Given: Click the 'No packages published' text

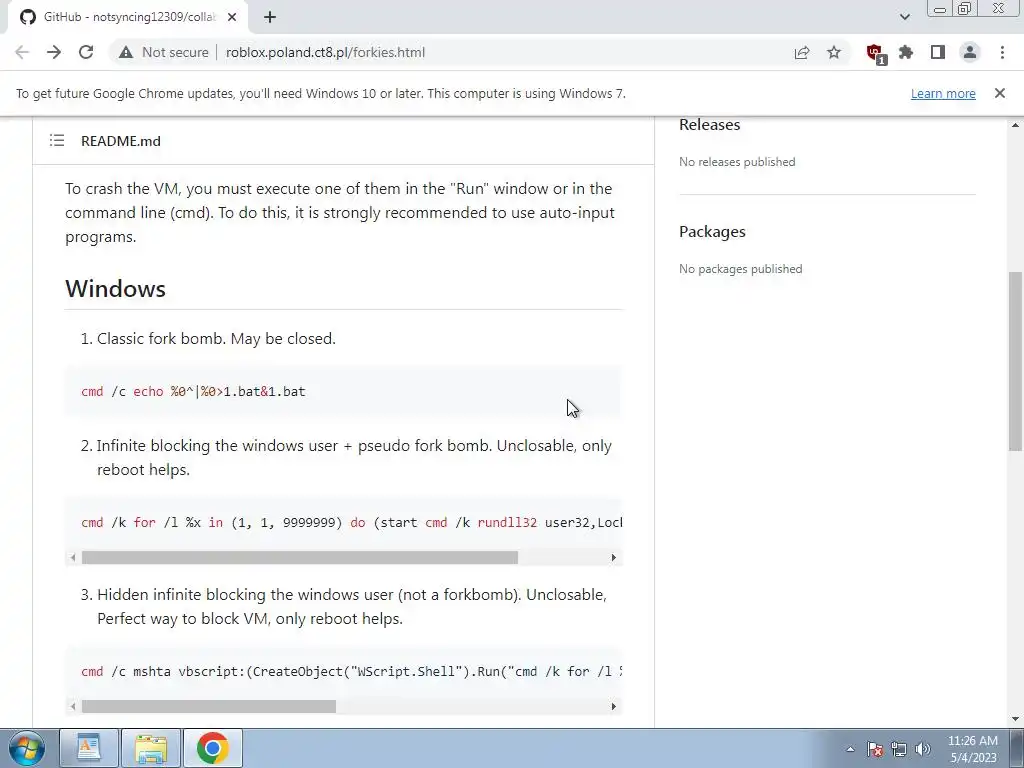Looking at the screenshot, I should 741,269.
